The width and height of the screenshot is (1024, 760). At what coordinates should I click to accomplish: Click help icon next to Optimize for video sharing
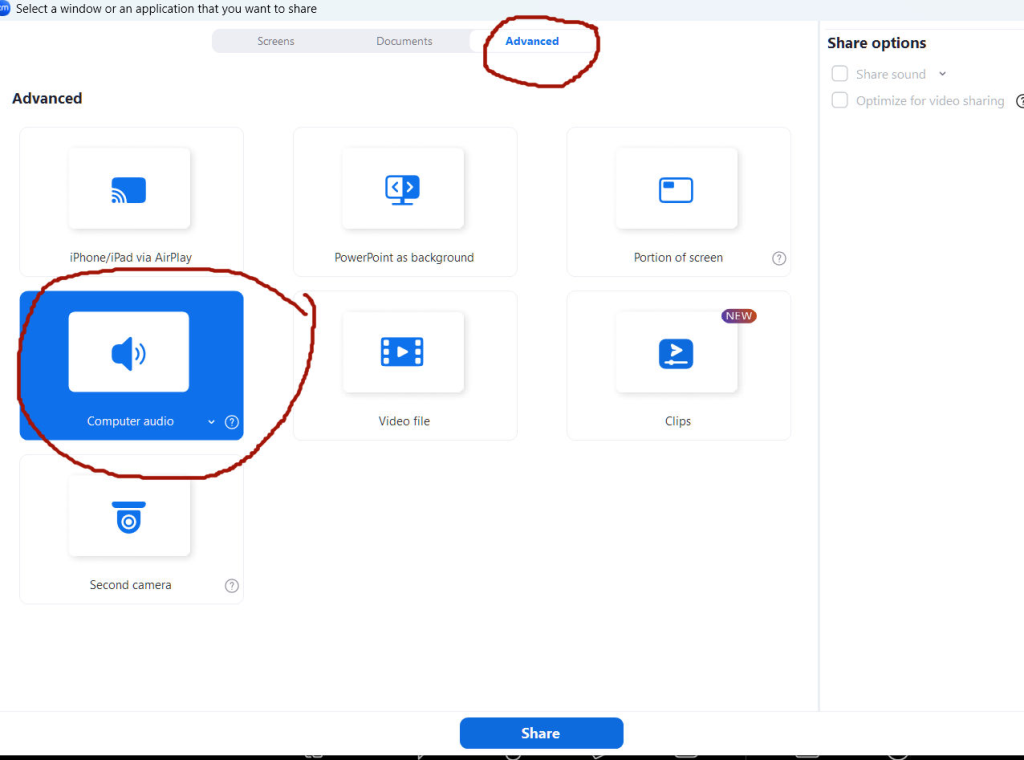(x=1019, y=101)
